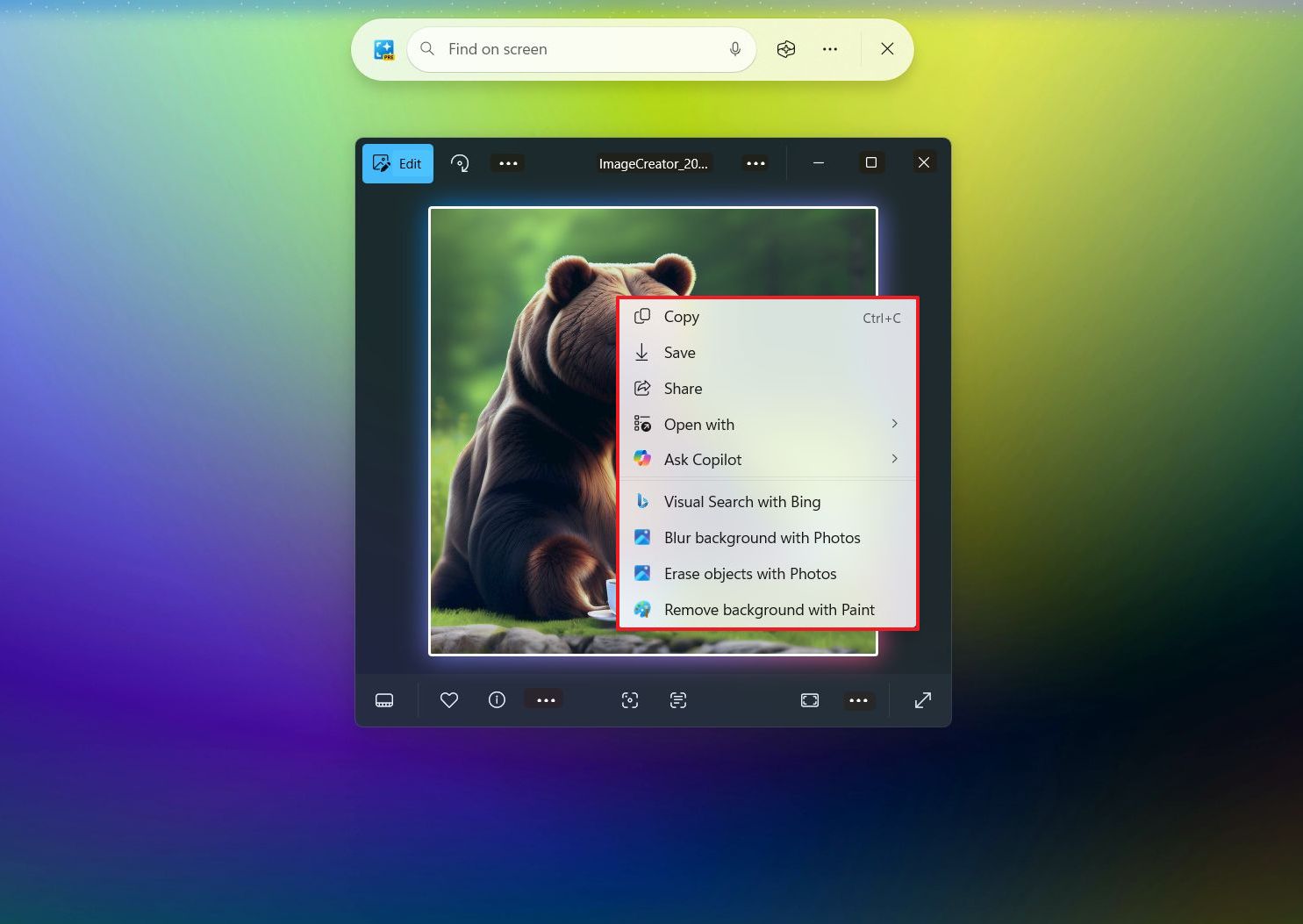Choose Blur background with Photos
The width and height of the screenshot is (1303, 924).
[x=762, y=537]
